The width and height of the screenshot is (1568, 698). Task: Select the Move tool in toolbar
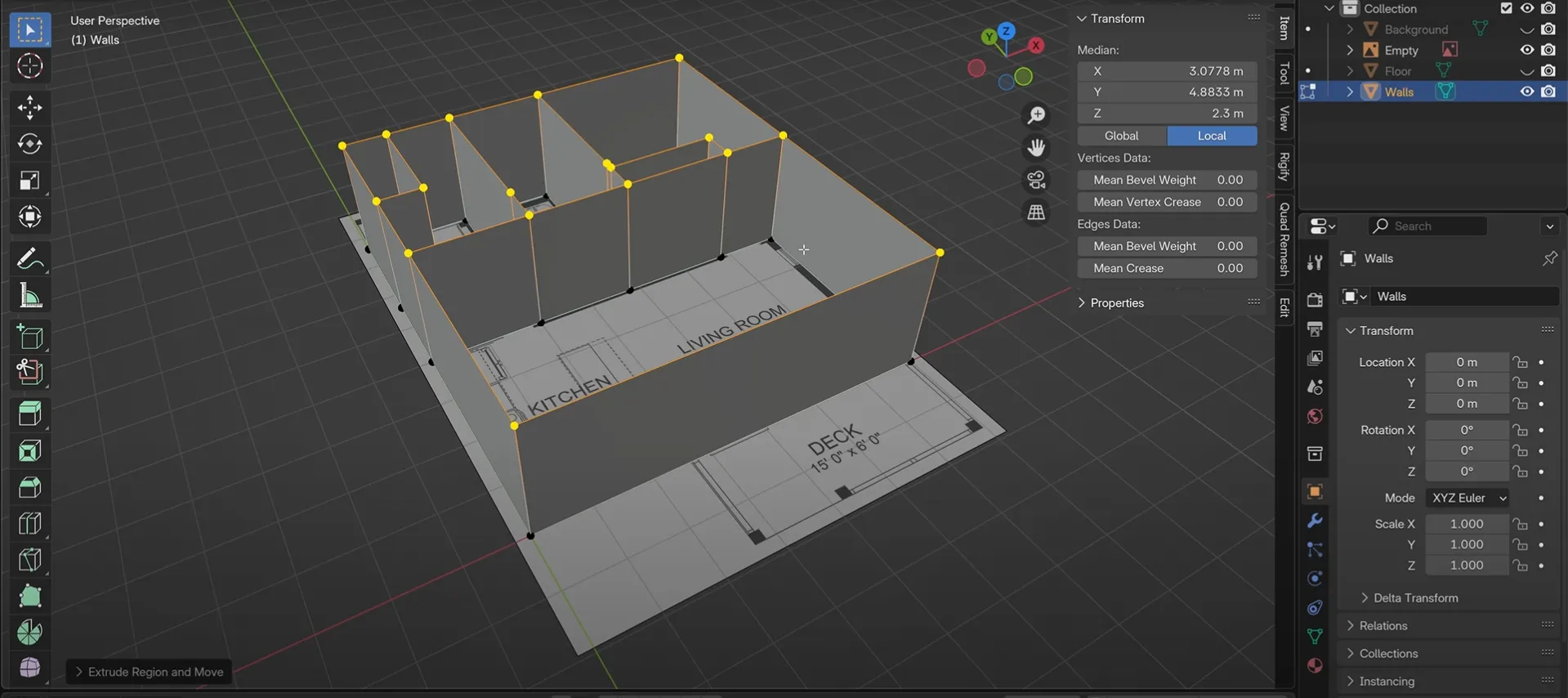(x=30, y=108)
